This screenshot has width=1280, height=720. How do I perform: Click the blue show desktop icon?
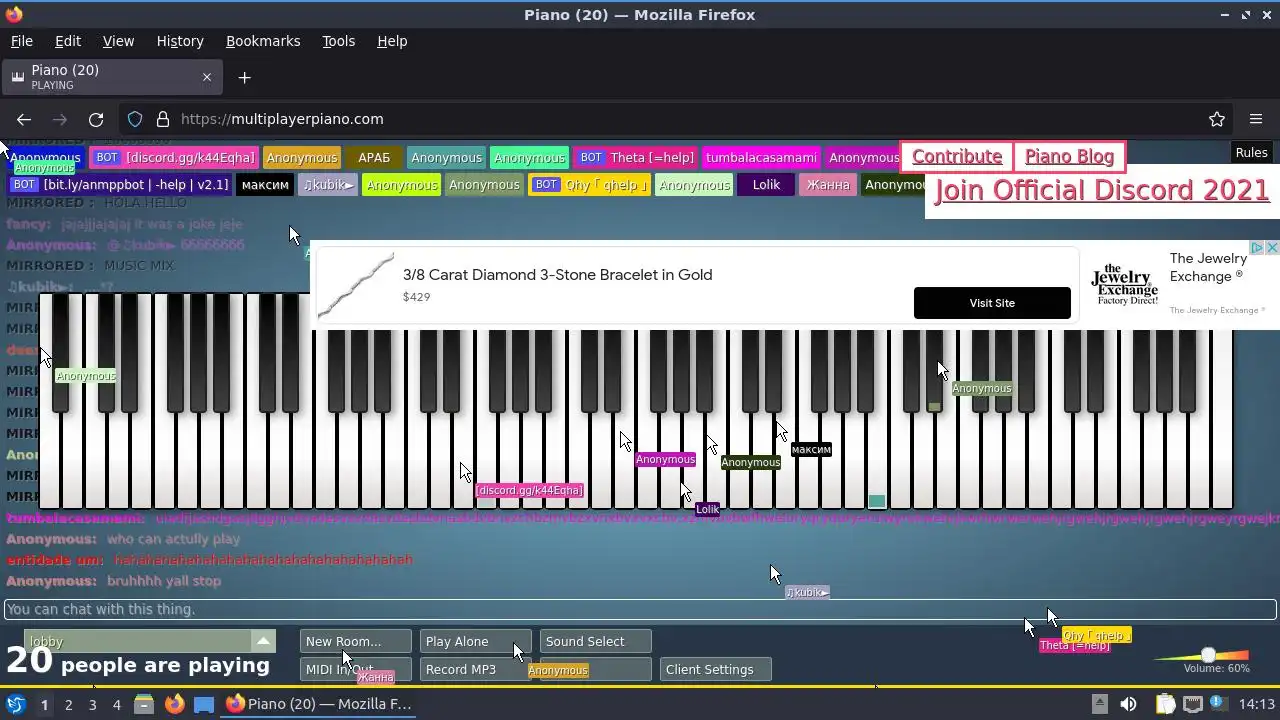click(x=204, y=704)
